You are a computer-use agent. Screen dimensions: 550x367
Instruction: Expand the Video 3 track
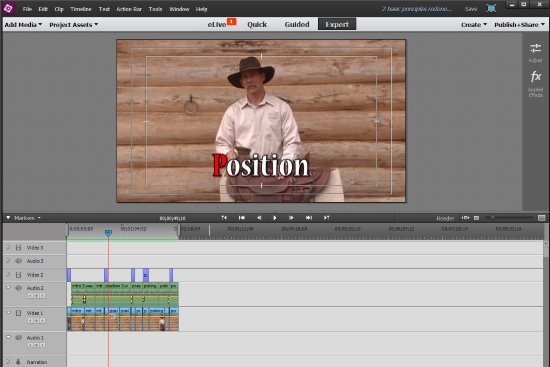(8, 247)
